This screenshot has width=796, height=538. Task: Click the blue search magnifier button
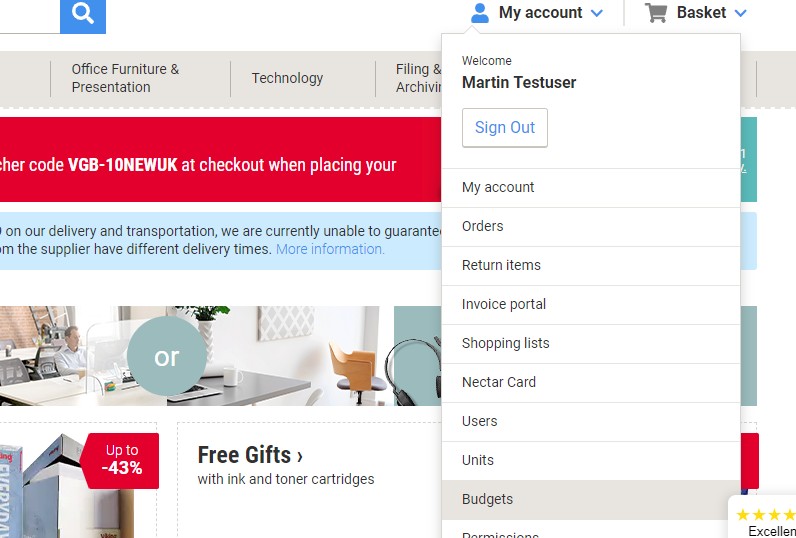pyautogui.click(x=83, y=14)
